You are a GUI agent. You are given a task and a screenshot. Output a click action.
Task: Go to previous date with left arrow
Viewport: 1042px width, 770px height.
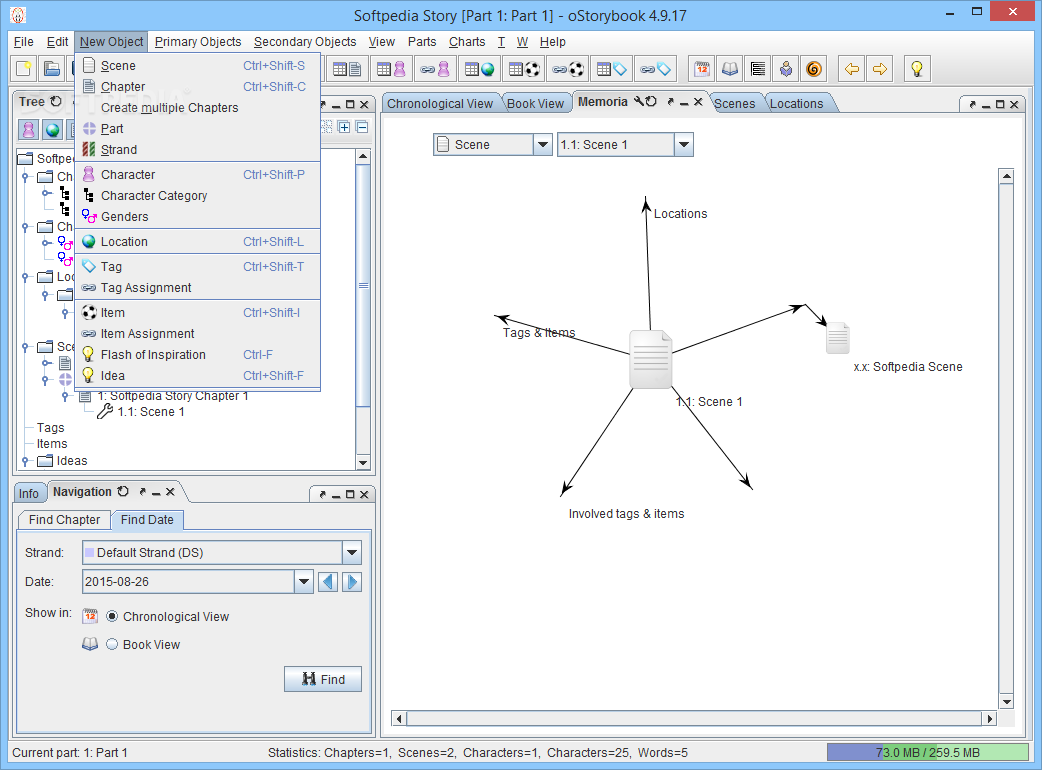pos(328,583)
